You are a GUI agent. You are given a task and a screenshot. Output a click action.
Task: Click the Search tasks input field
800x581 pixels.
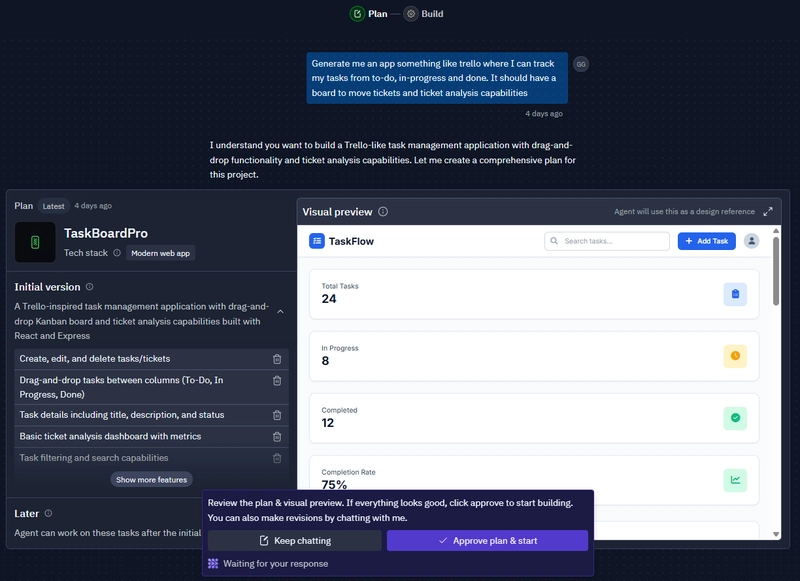click(x=607, y=241)
